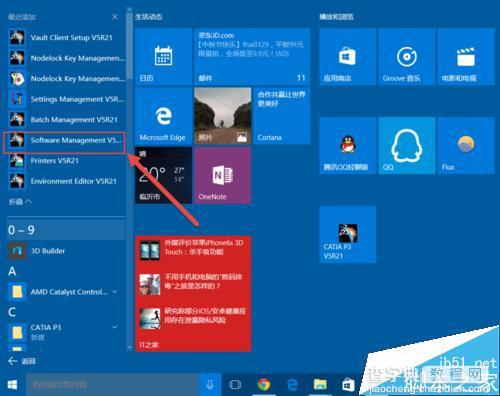Click the taskbar search box
Screen dimensions: 500x396
coord(113,385)
